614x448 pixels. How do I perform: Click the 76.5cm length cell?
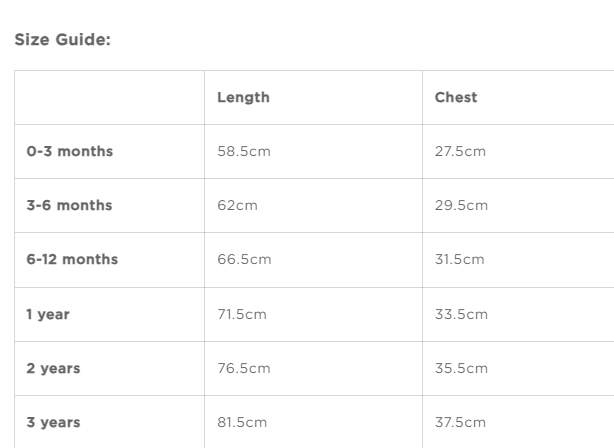click(244, 368)
